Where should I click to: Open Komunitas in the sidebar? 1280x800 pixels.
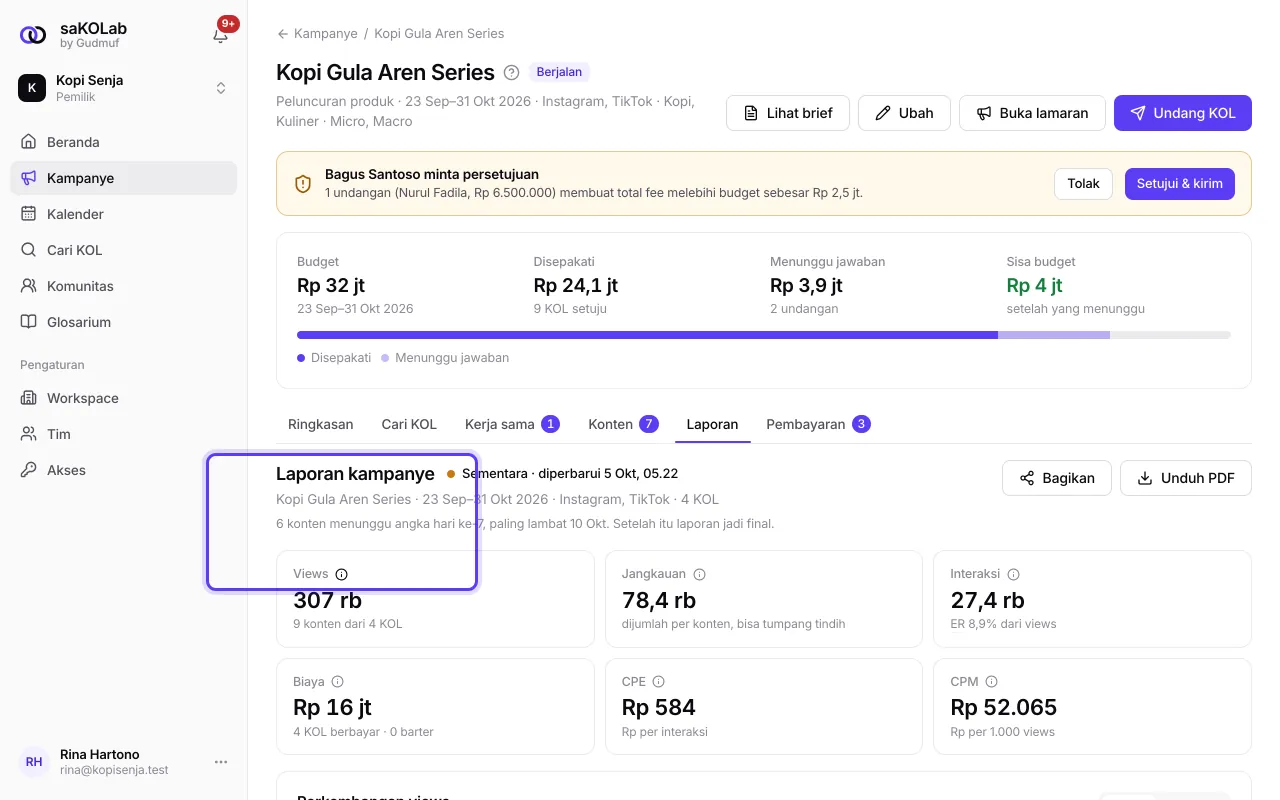point(124,286)
